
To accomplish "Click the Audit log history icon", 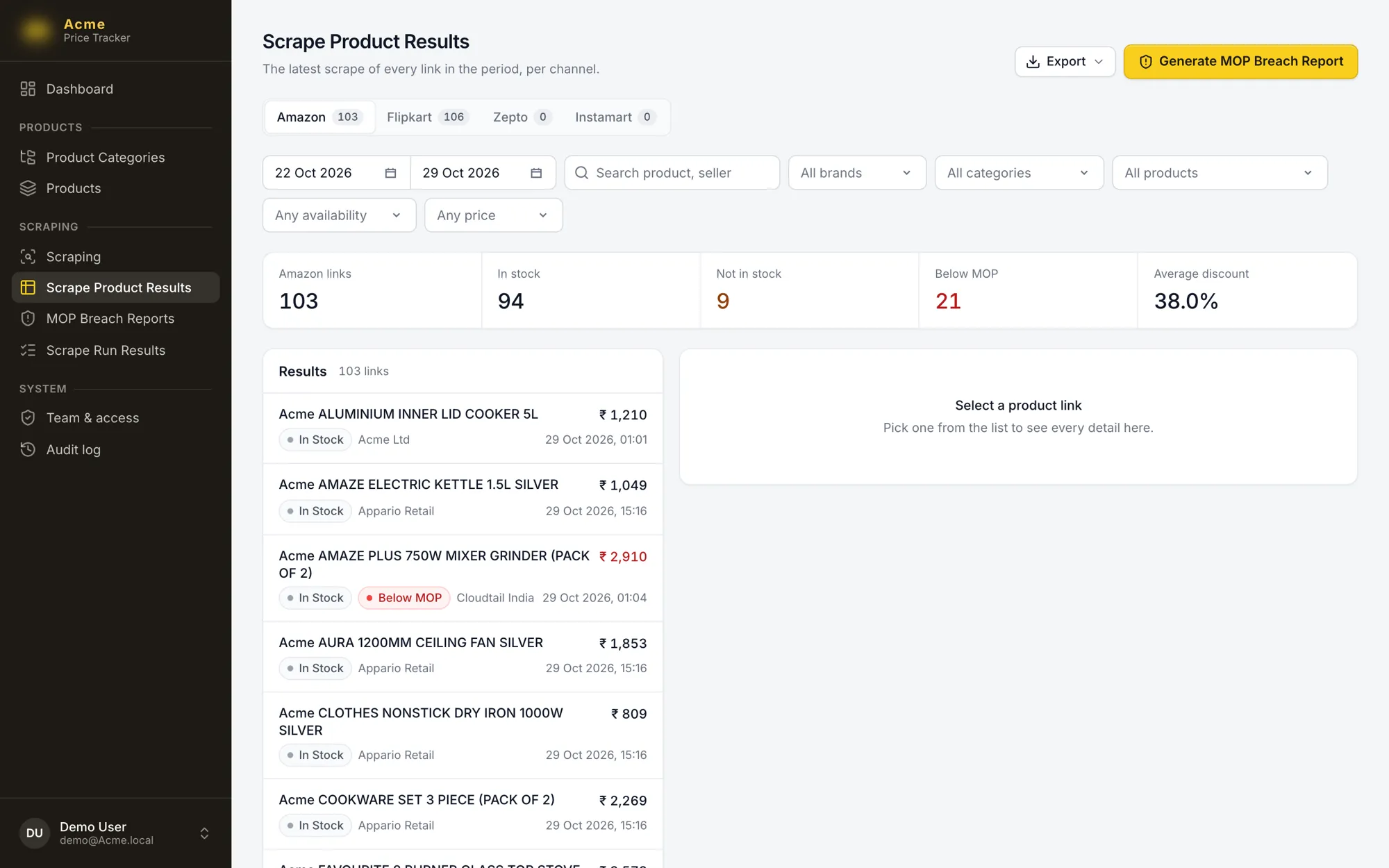I will pos(28,449).
